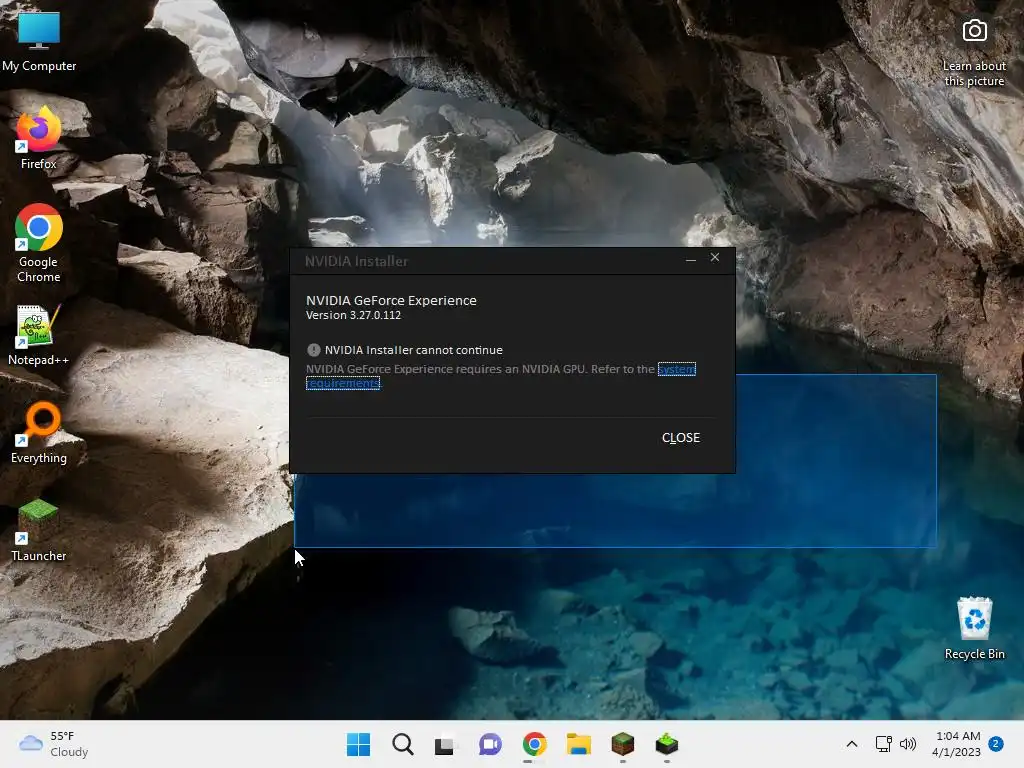Open the Windows Start menu
The image size is (1024, 768).
[x=358, y=744]
